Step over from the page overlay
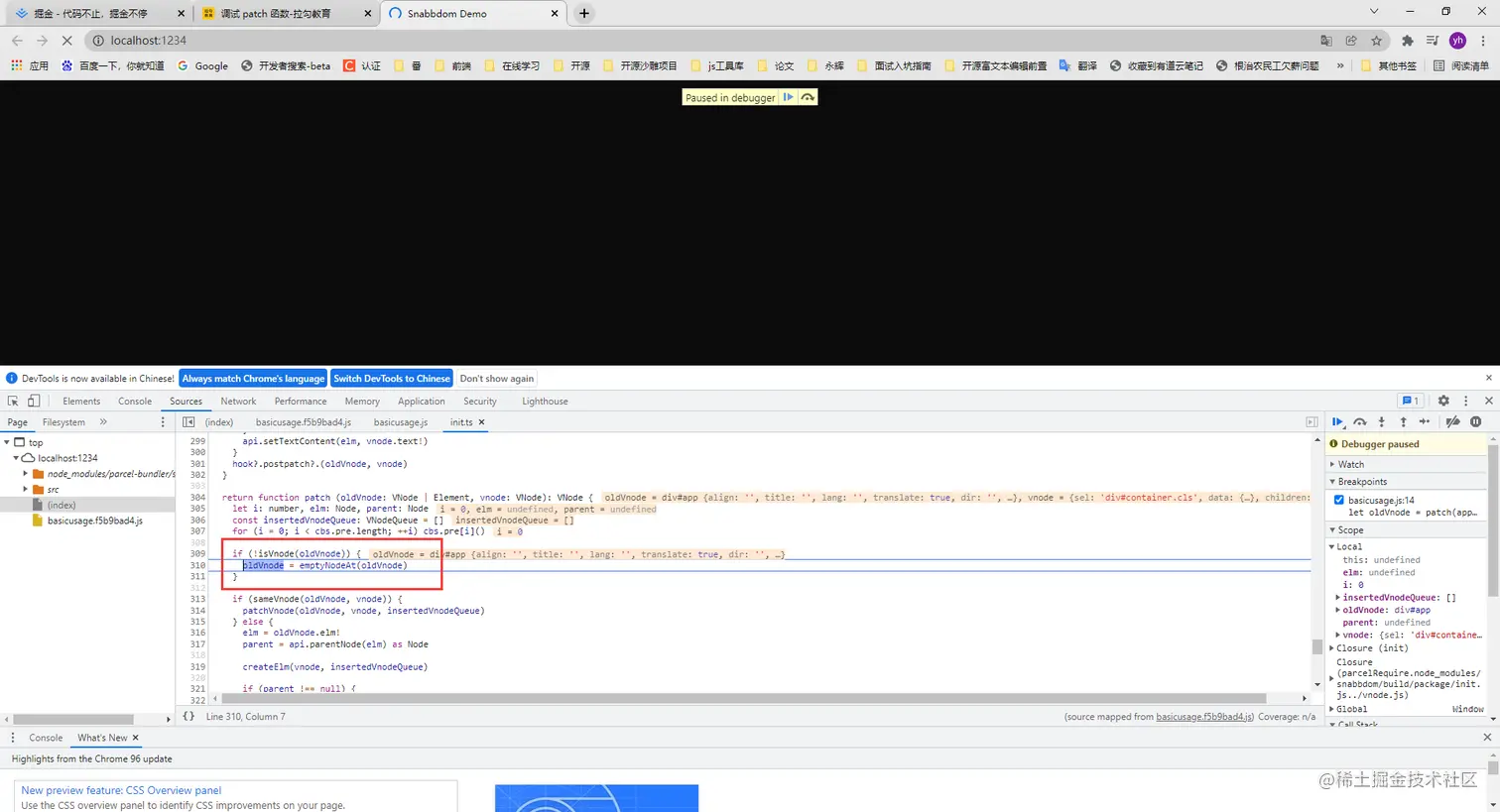The width and height of the screenshot is (1500, 812). tap(808, 97)
